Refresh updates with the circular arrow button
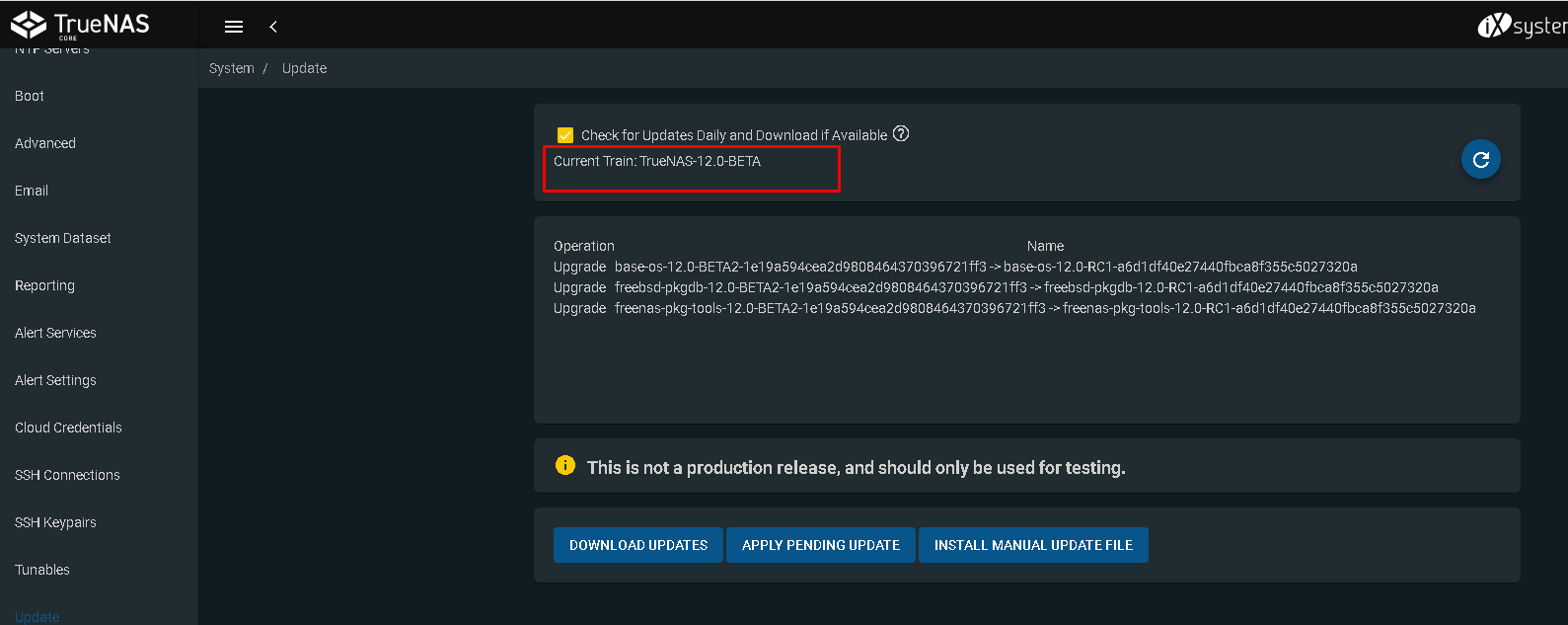Image resolution: width=1568 pixels, height=625 pixels. click(x=1480, y=160)
